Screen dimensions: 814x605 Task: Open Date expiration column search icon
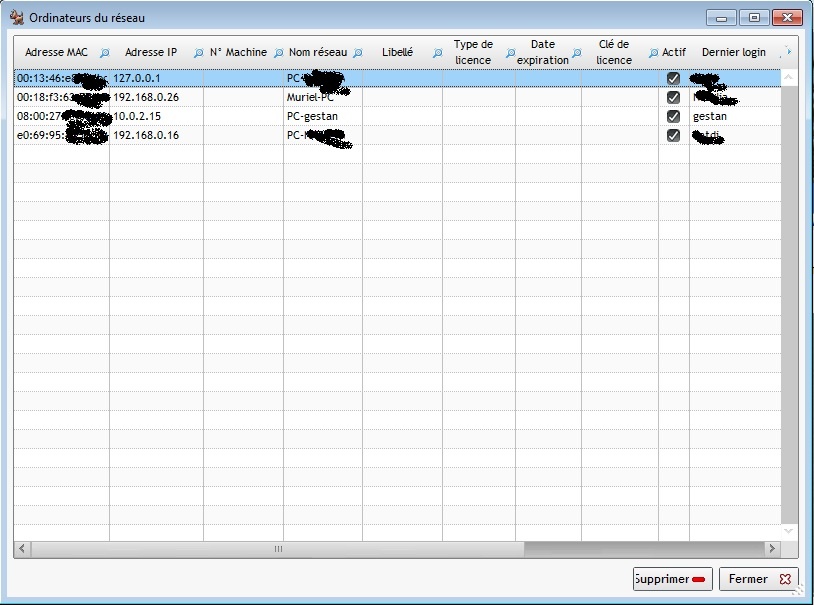[576, 53]
